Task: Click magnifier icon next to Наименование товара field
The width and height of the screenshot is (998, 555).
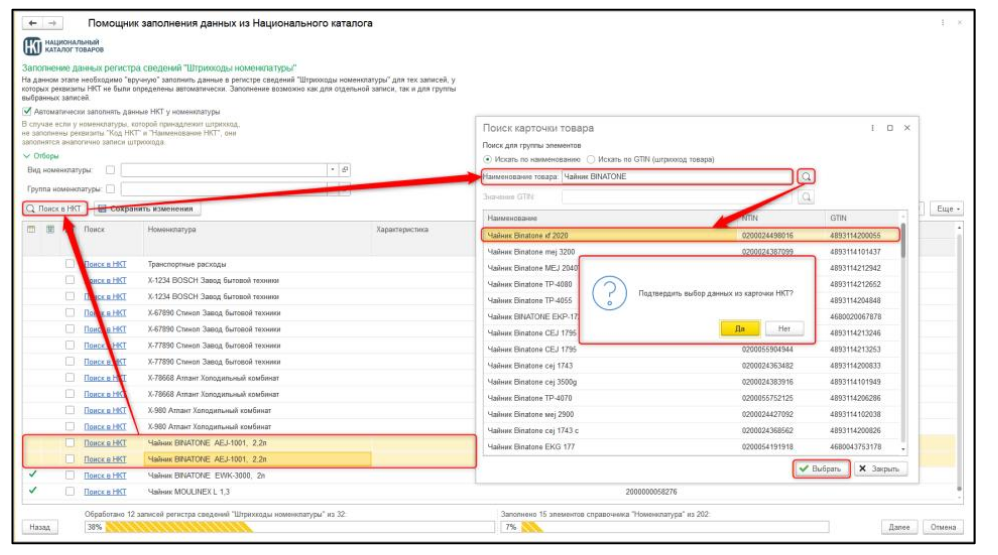Action: (x=806, y=176)
